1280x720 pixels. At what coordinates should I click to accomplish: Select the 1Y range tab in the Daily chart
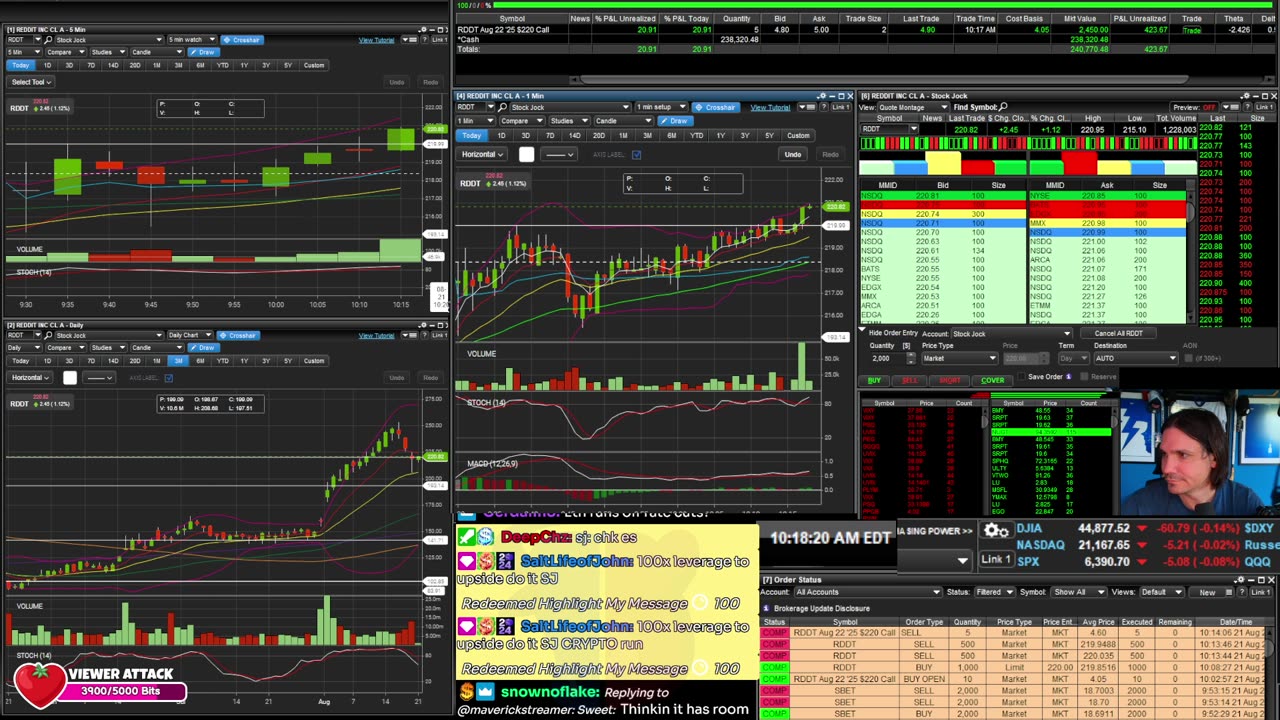[244, 361]
